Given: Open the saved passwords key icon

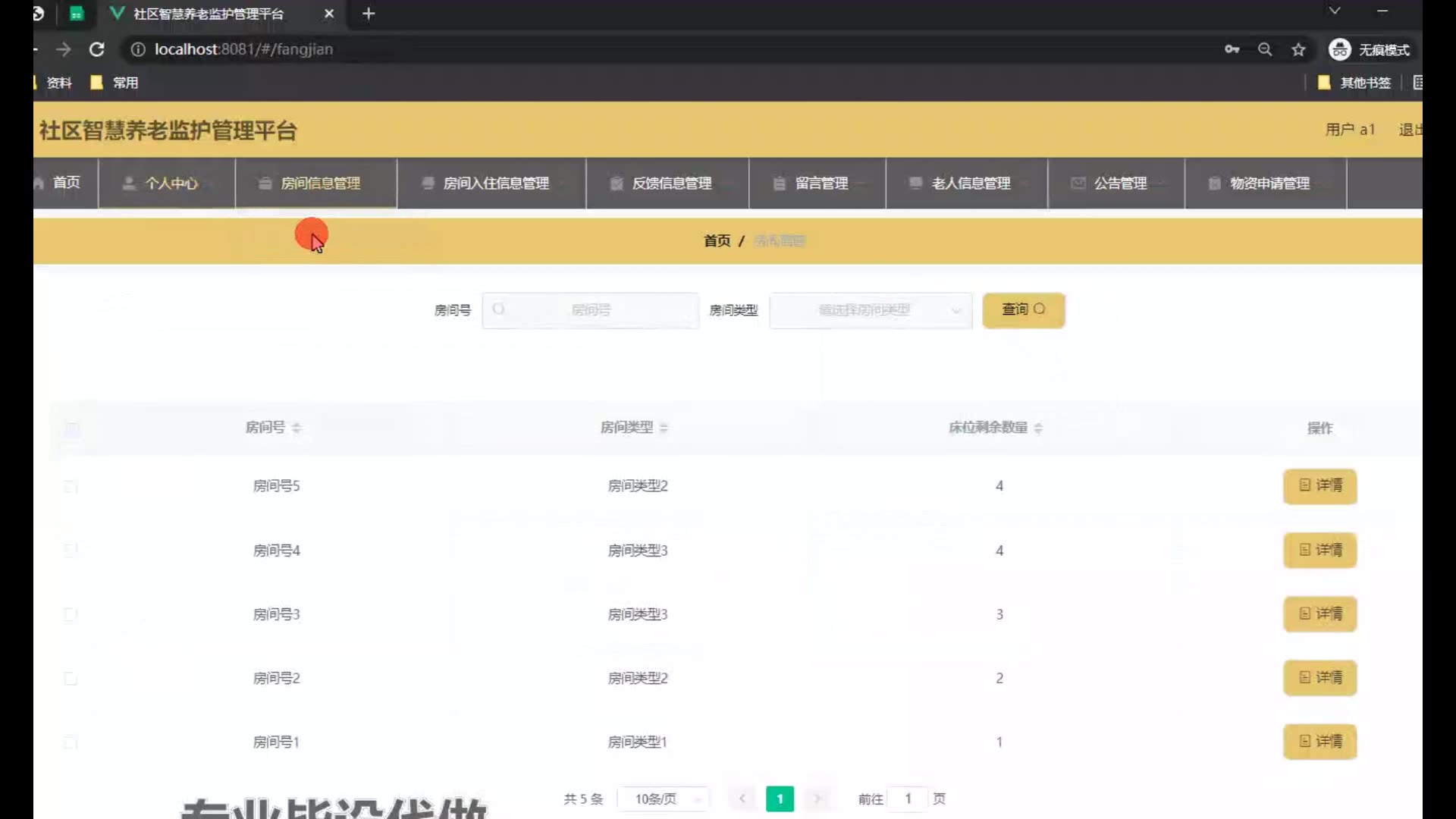Looking at the screenshot, I should tap(1232, 49).
